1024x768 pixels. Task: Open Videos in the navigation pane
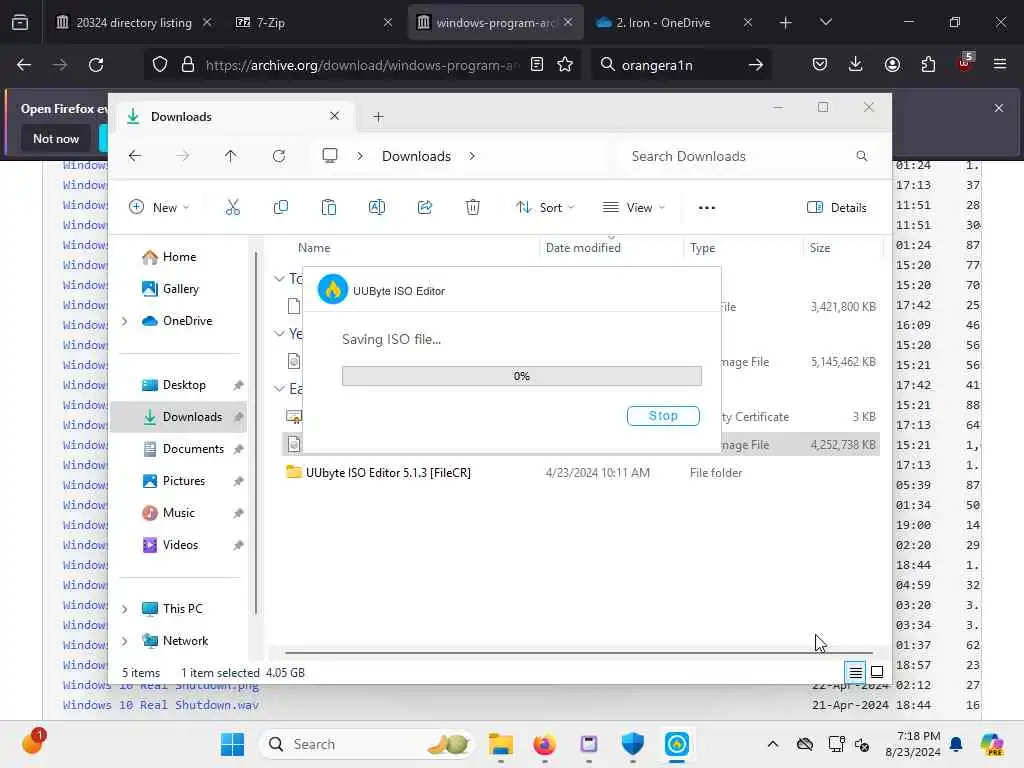(178, 545)
